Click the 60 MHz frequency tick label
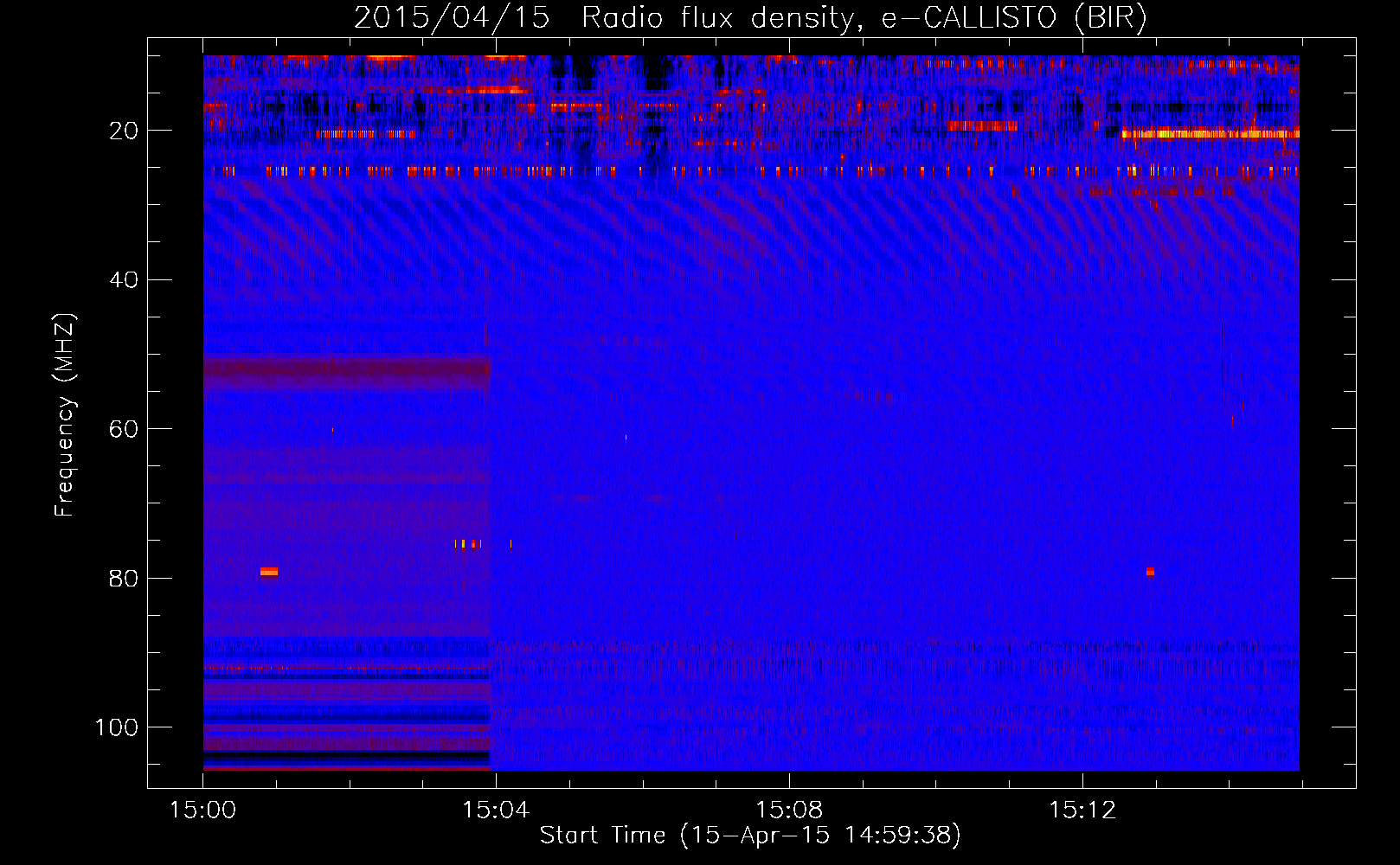 pos(125,429)
